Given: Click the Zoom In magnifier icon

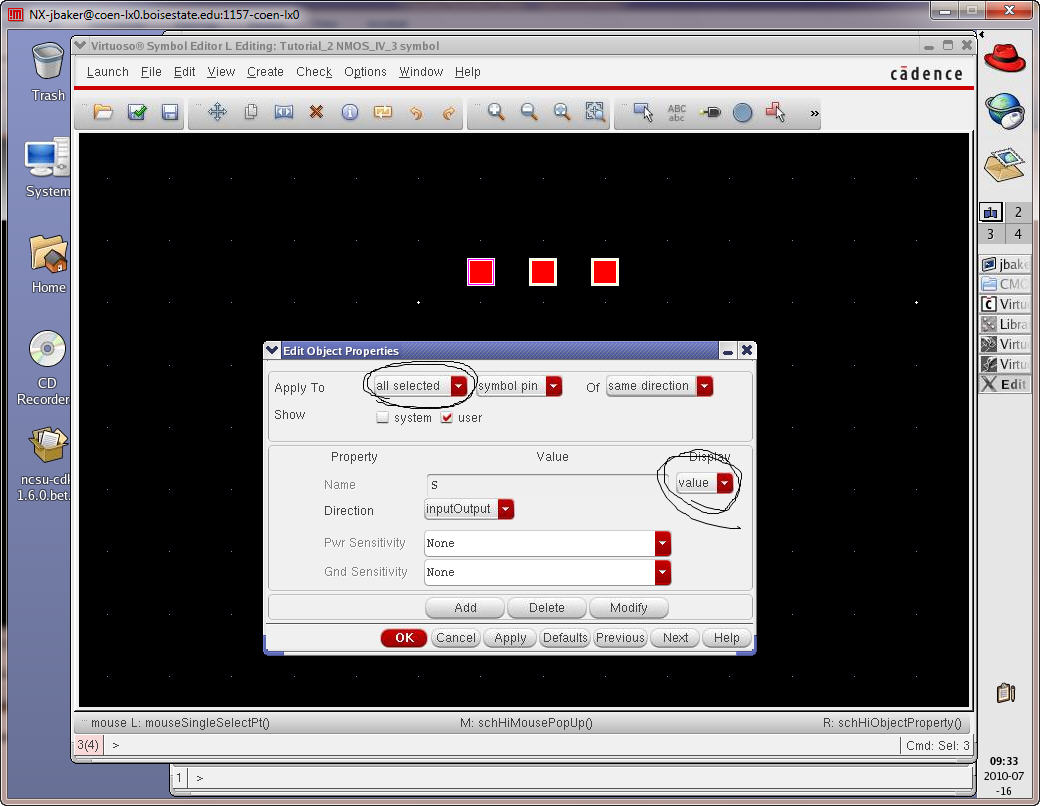Looking at the screenshot, I should point(496,113).
